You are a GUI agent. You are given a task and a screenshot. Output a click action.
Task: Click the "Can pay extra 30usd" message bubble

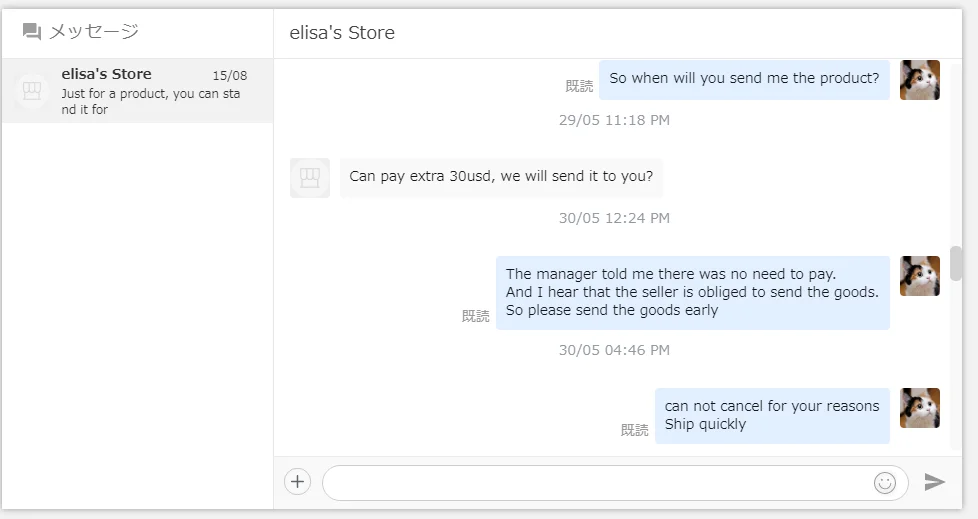tap(501, 177)
